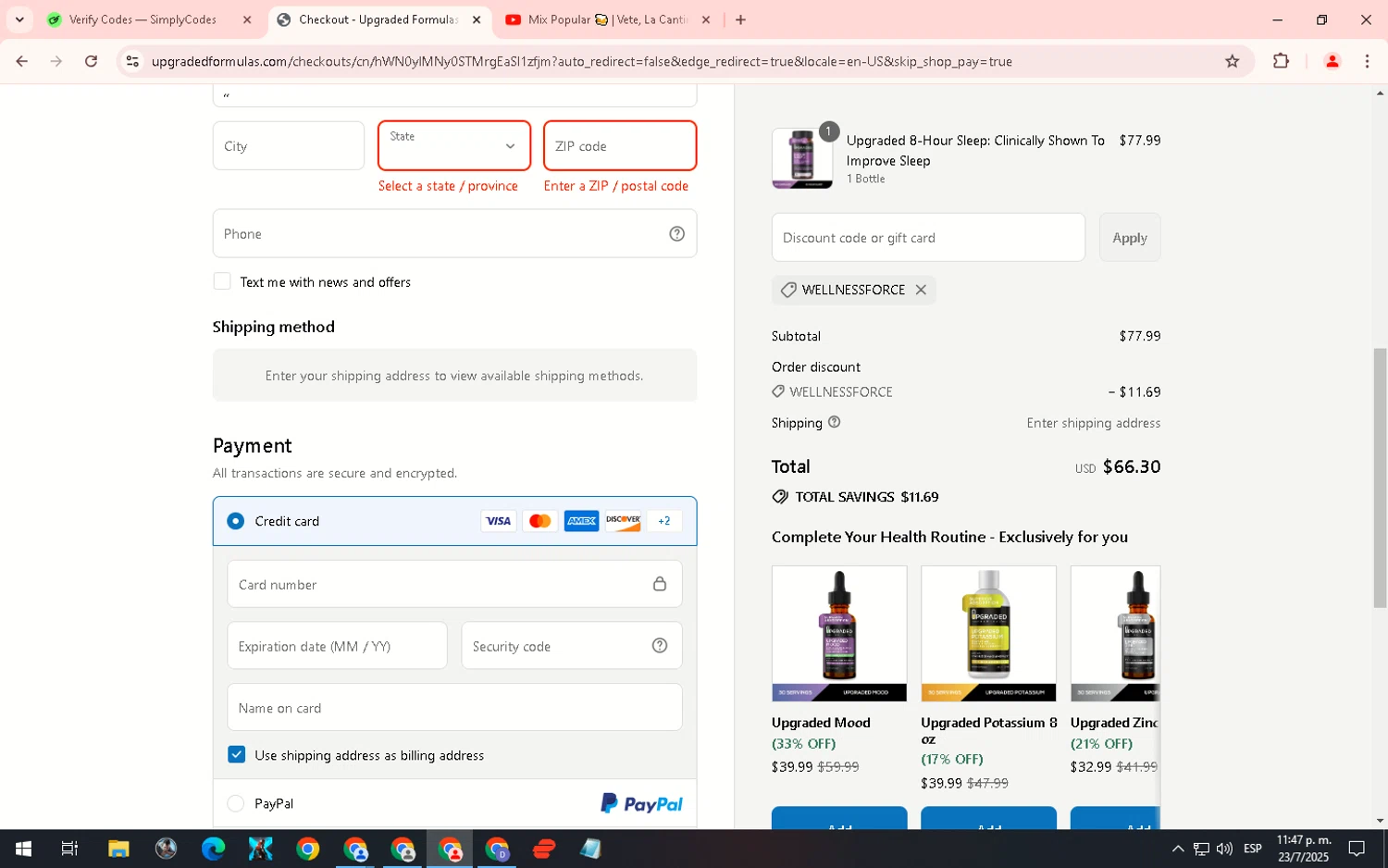Open the security code help icon

(660, 646)
